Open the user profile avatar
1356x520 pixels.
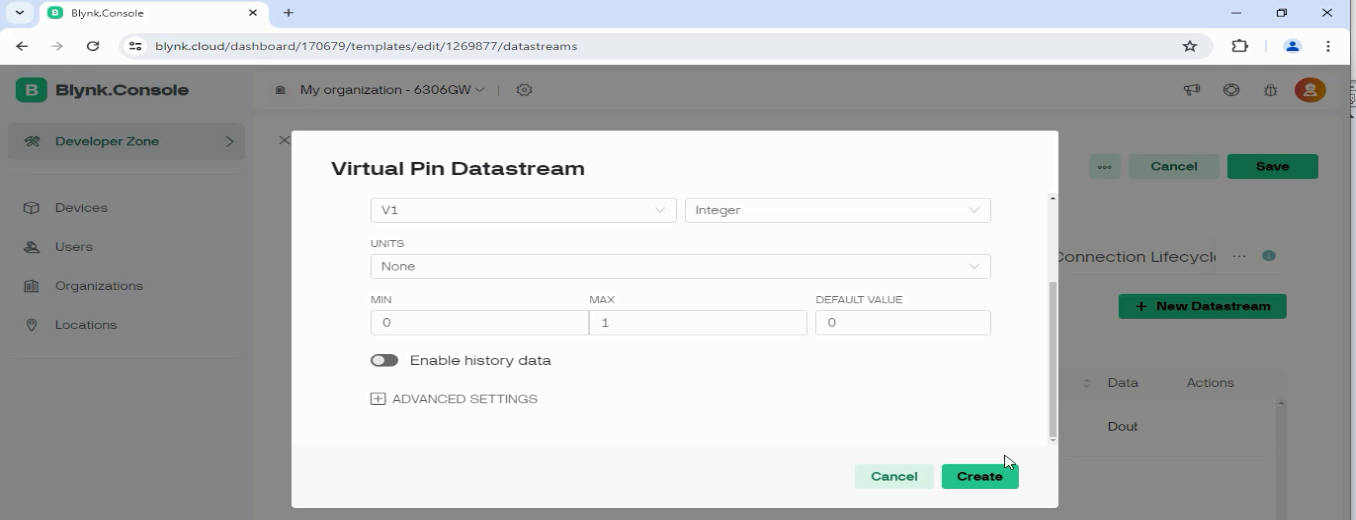(x=1309, y=90)
